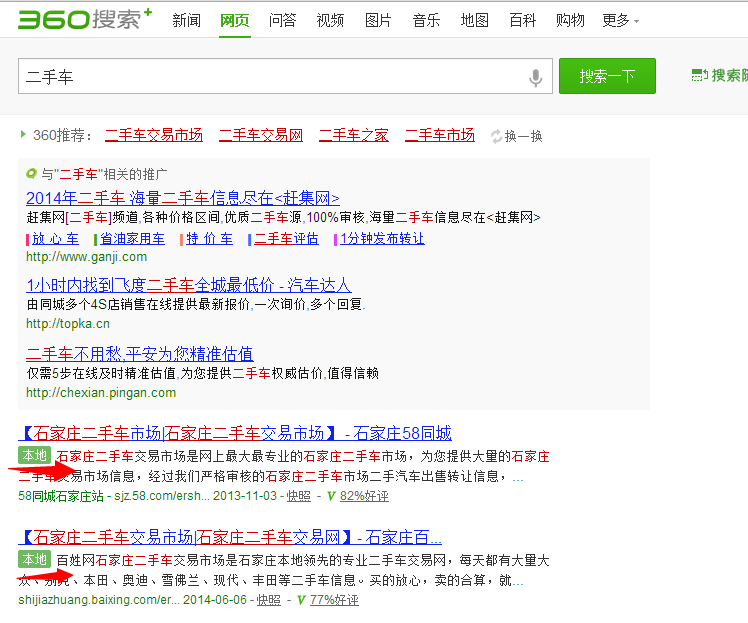Click the 360搜索 logo

pyautogui.click(x=85, y=19)
